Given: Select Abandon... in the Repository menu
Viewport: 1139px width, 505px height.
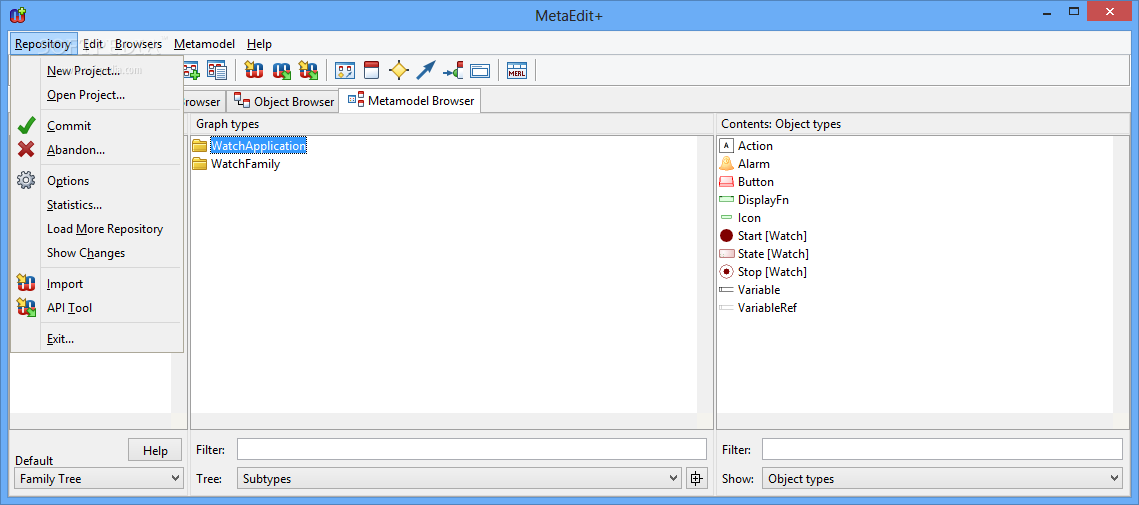Looking at the screenshot, I should pos(76,150).
